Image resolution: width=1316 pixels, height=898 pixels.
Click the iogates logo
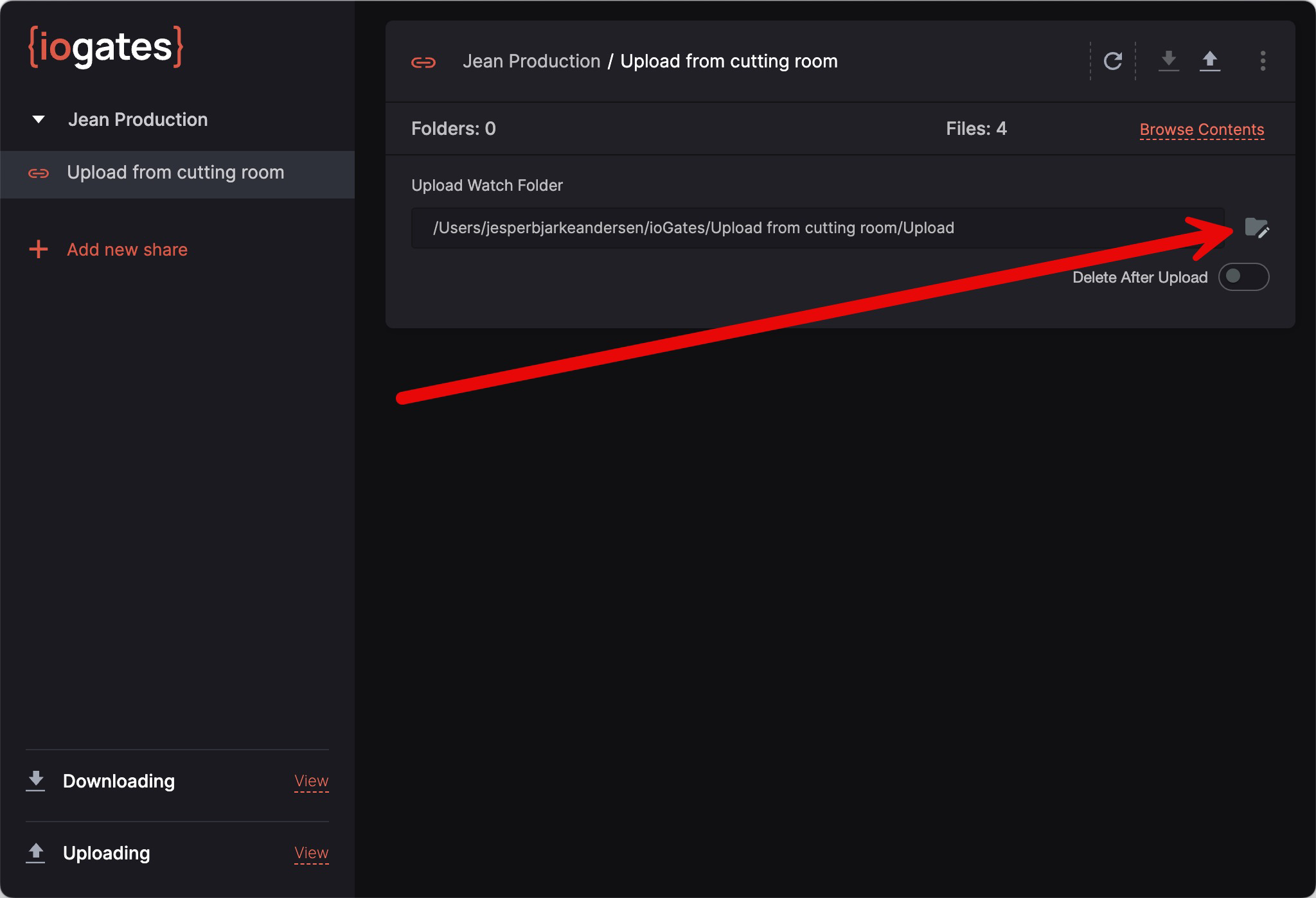[106, 47]
